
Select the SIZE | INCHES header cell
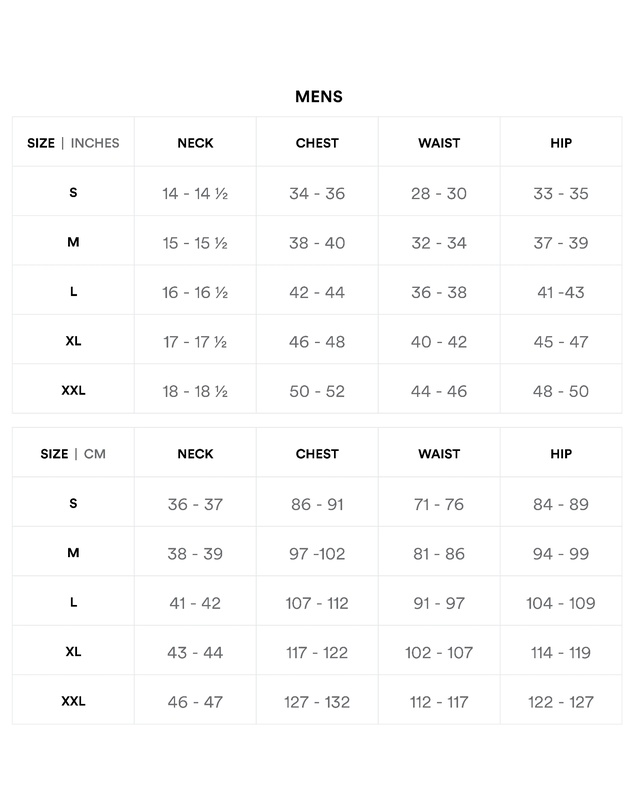73,143
